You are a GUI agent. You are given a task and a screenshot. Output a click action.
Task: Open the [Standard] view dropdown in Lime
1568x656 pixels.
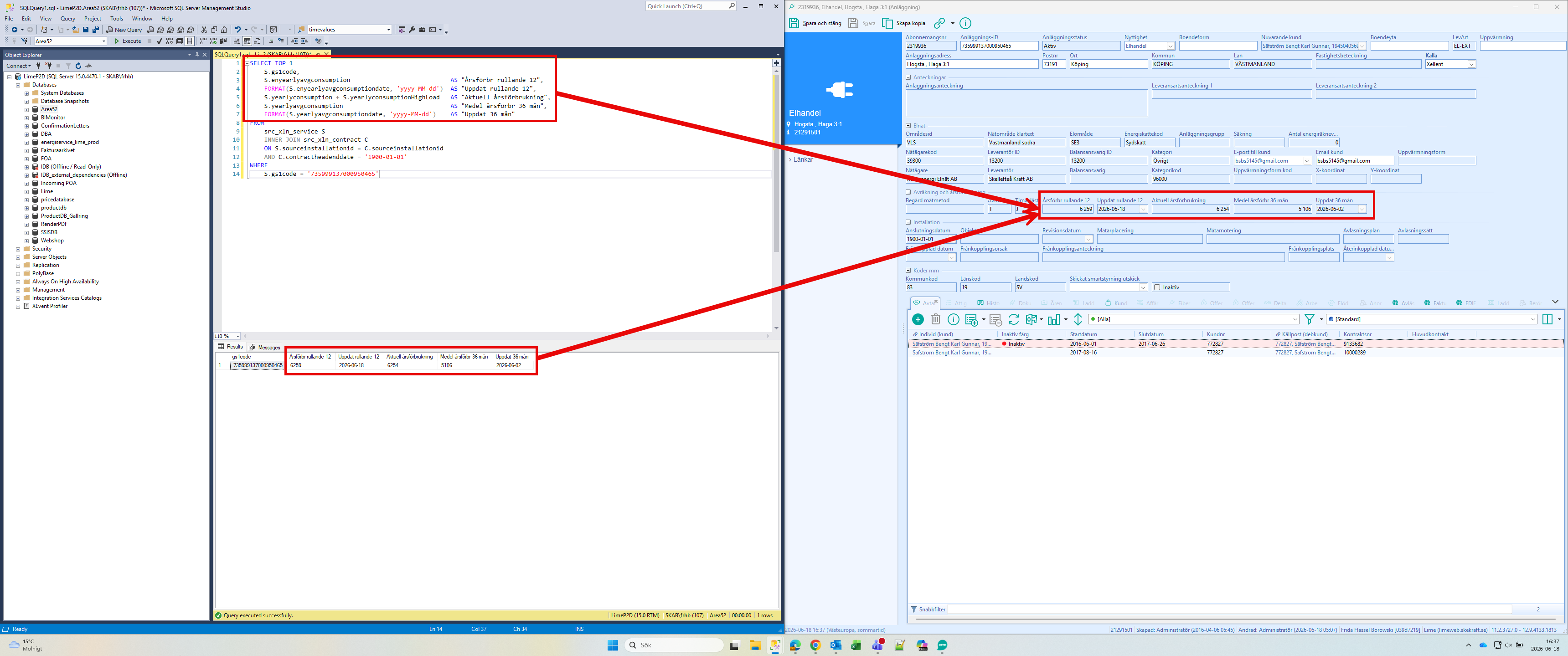[1533, 319]
